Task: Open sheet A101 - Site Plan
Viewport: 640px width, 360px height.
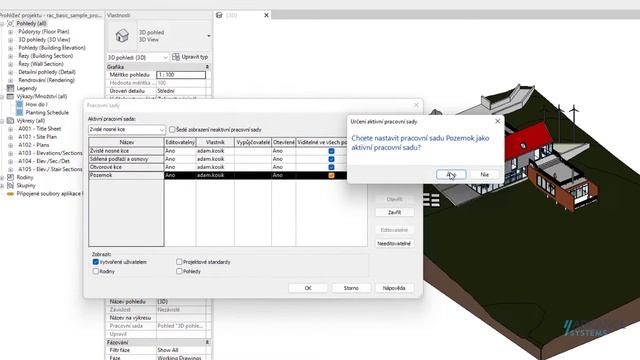Action: [38, 137]
